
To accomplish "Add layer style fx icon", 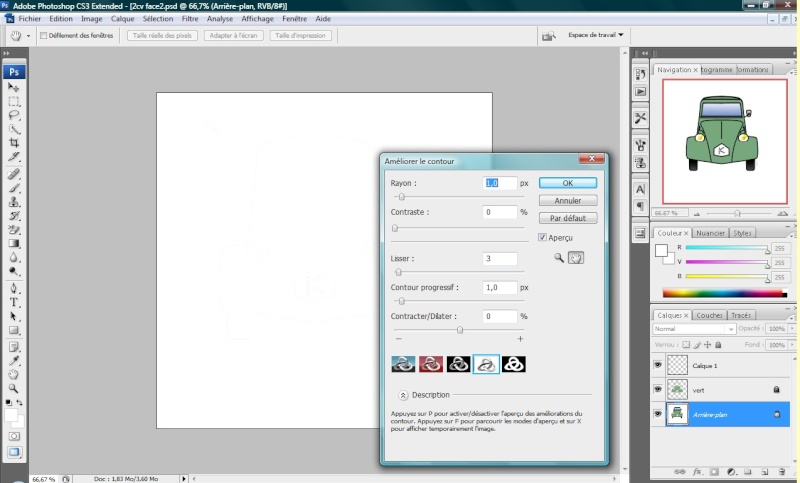I will [697, 472].
